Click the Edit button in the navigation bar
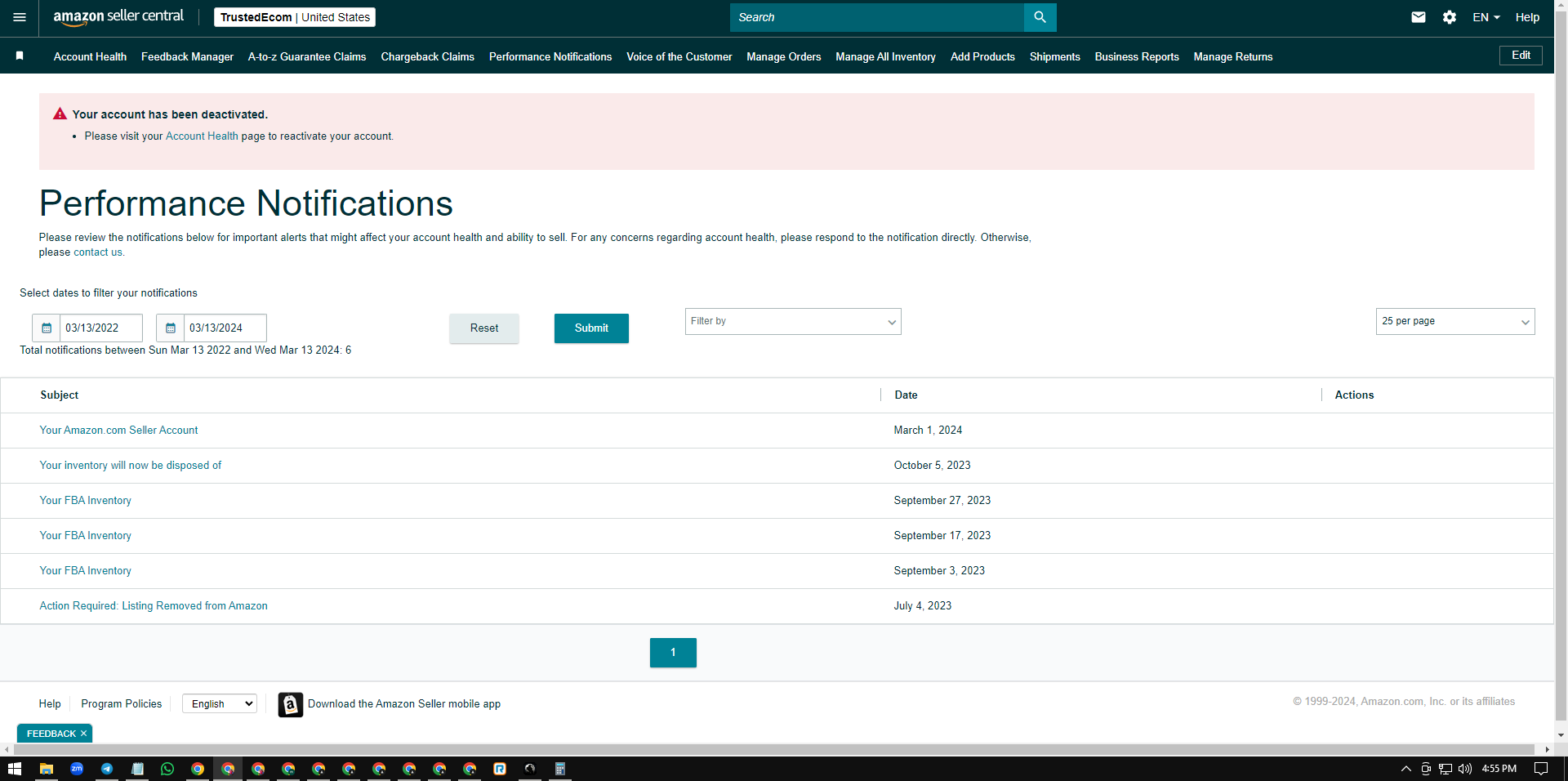Image resolution: width=1568 pixels, height=781 pixels. (x=1521, y=56)
